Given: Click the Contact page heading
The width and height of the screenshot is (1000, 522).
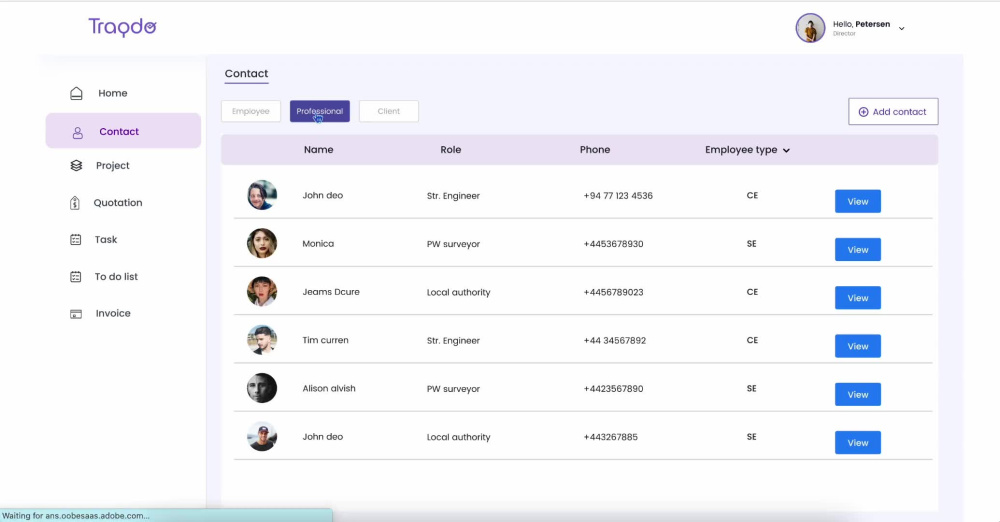Looking at the screenshot, I should click(246, 73).
